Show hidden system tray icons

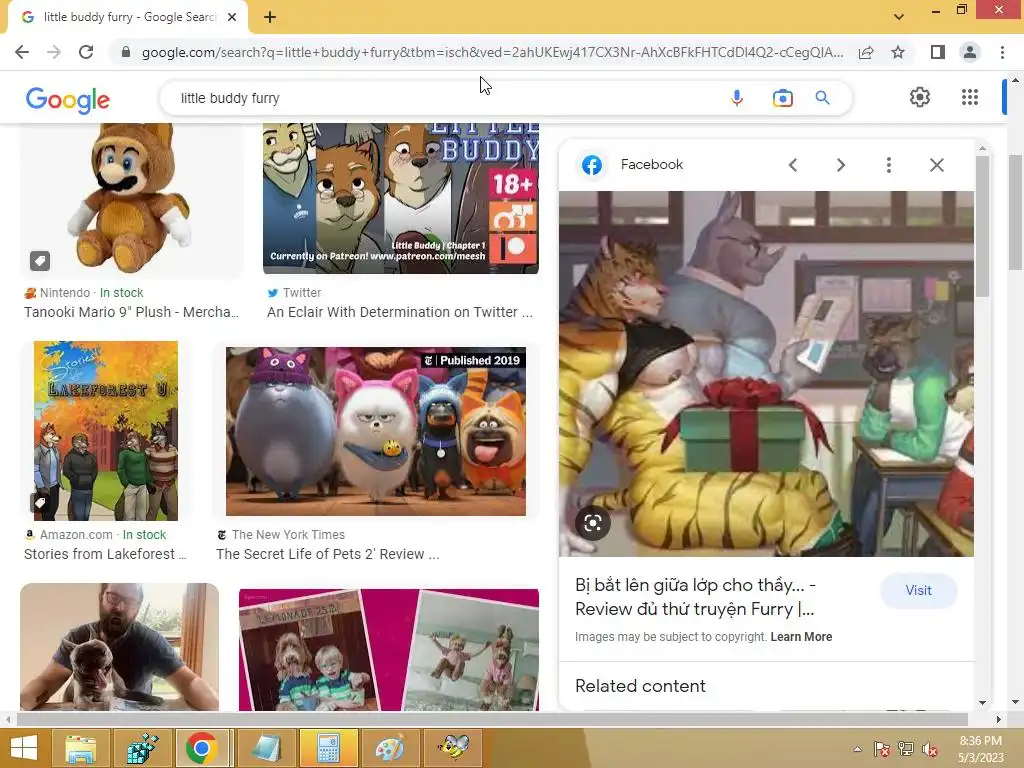pos(857,749)
